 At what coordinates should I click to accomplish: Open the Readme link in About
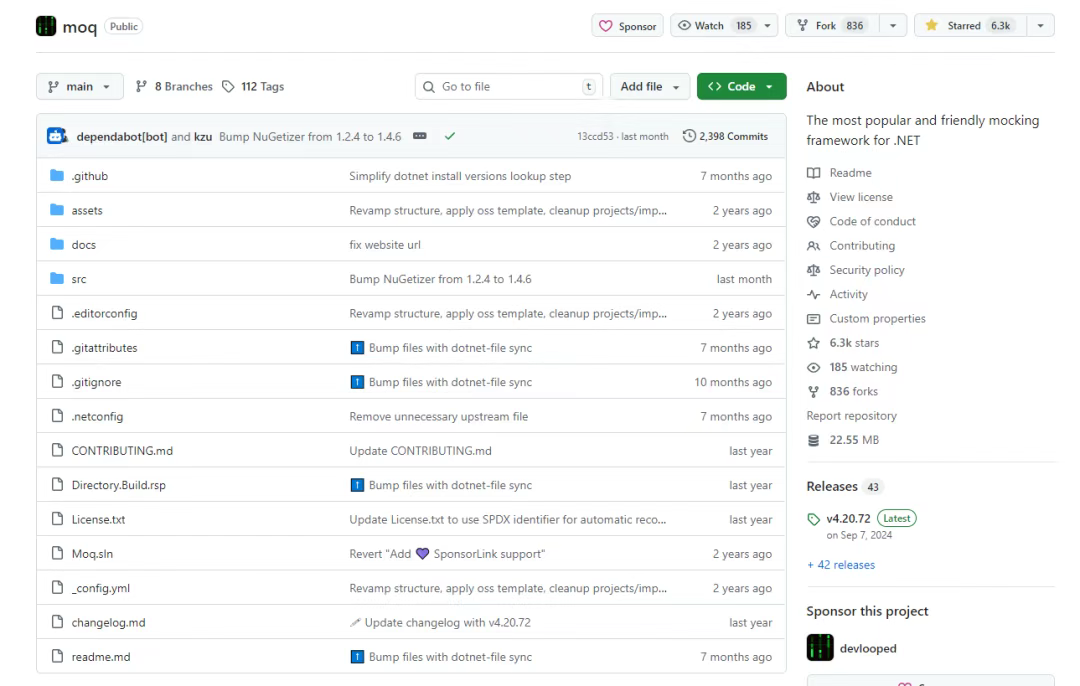click(850, 173)
